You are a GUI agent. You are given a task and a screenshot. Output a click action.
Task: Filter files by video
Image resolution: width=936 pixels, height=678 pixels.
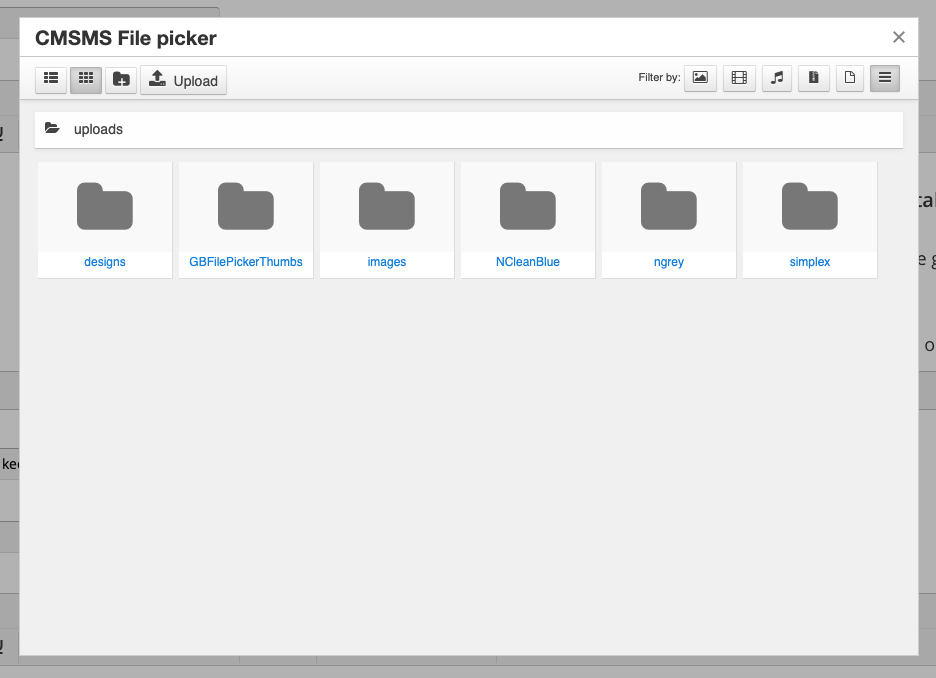click(x=739, y=78)
